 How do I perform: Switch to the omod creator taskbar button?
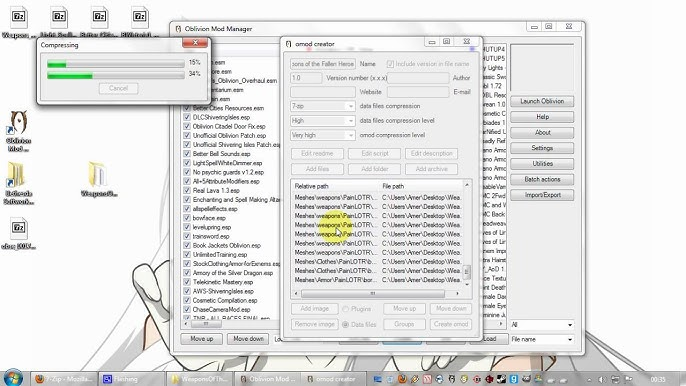335,379
